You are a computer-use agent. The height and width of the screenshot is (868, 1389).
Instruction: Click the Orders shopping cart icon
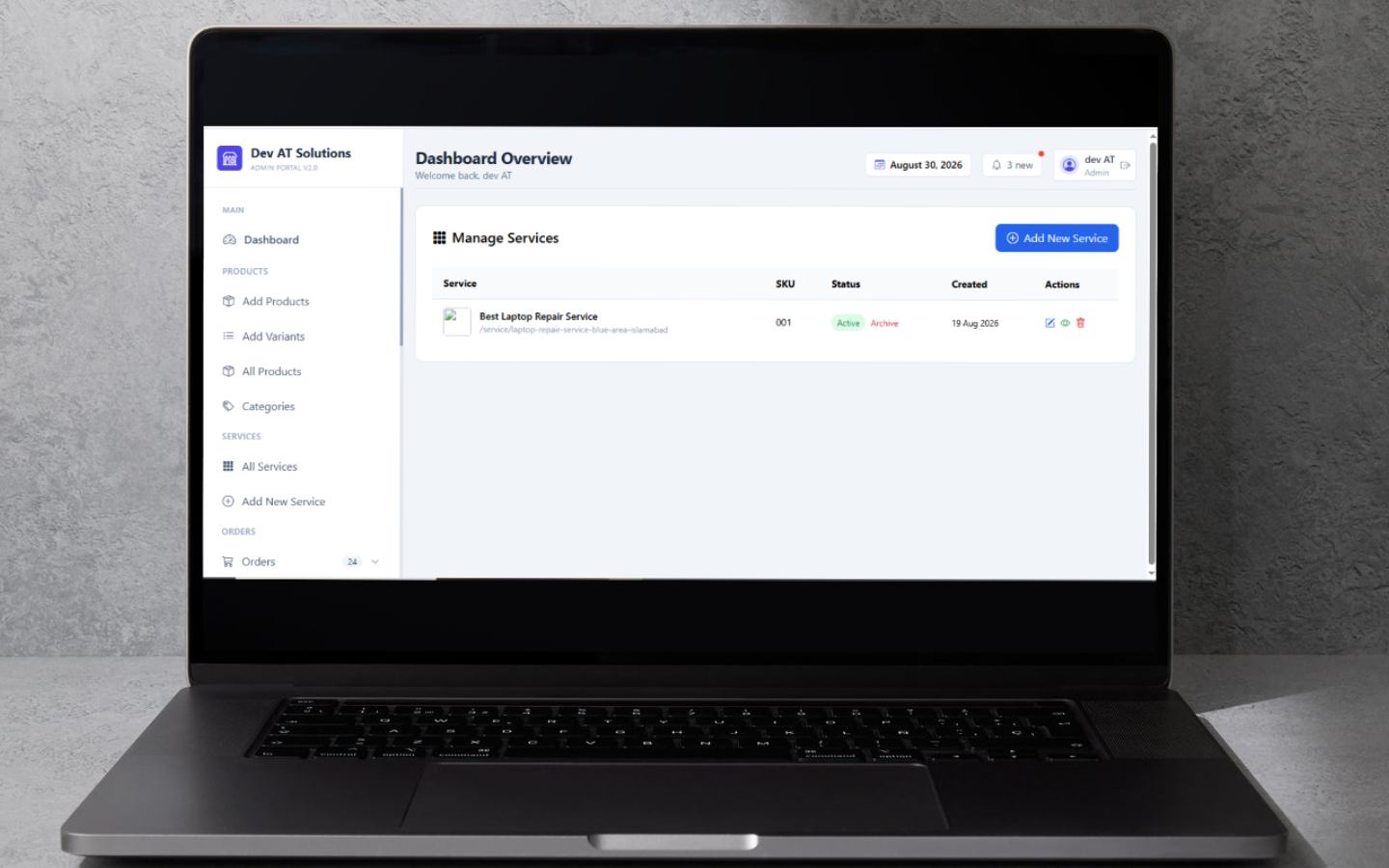click(228, 561)
